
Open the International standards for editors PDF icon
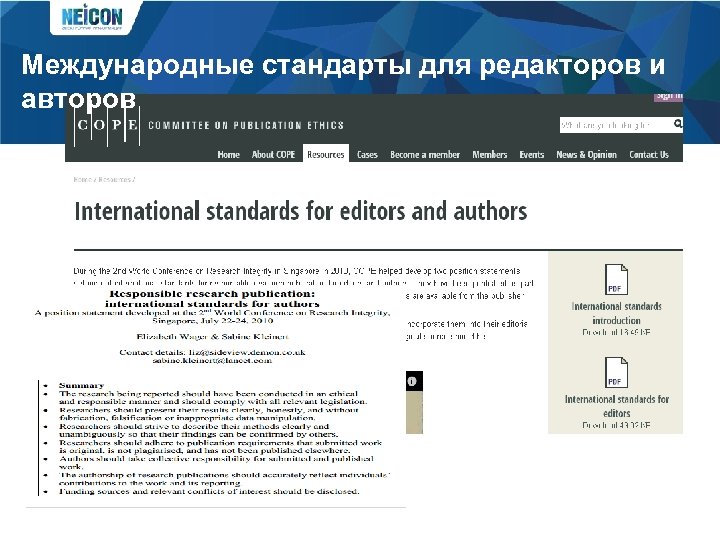point(616,372)
